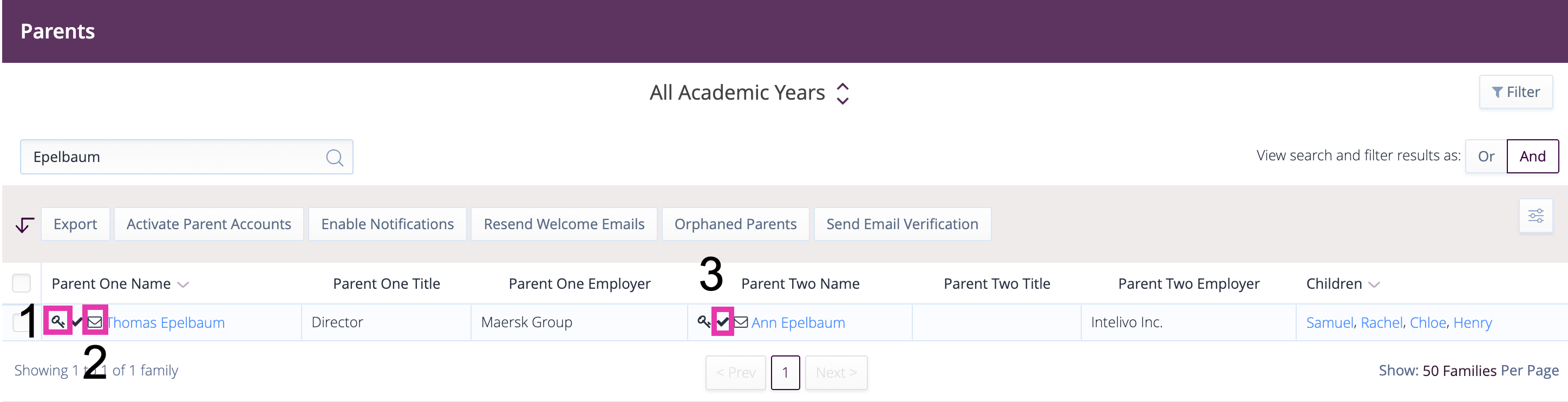This screenshot has height=402, width=1568.
Task: Click the key icon beside Thomas Epelbaum
Action: (x=58, y=321)
